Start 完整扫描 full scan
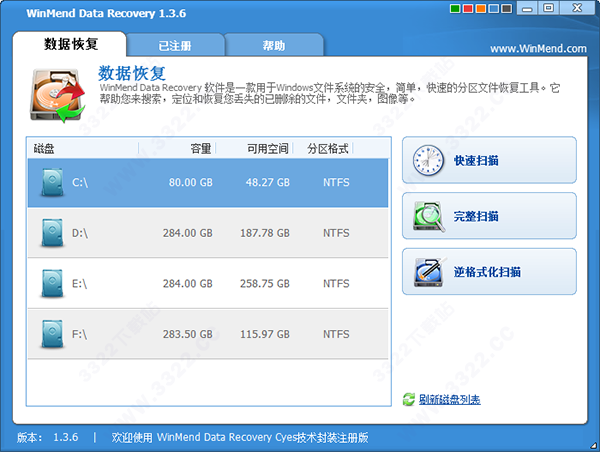Screen dimensions: 600x452 click(489, 216)
